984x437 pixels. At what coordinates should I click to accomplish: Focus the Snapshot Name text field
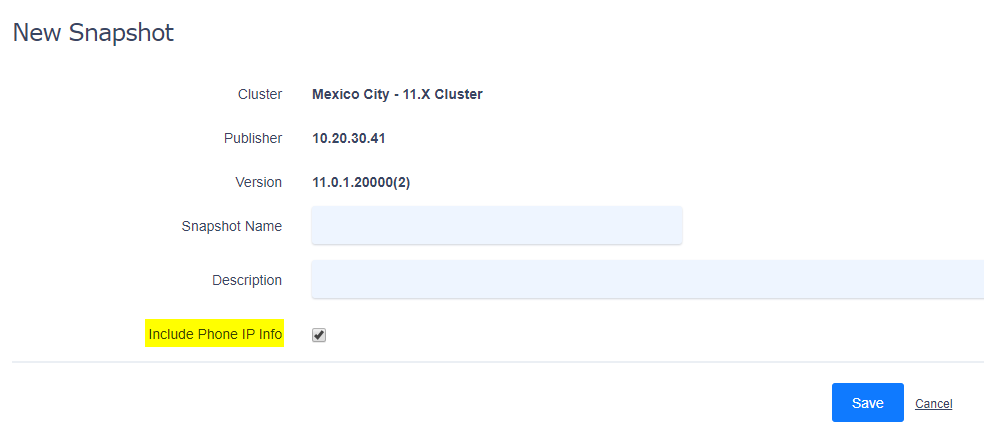coord(496,225)
